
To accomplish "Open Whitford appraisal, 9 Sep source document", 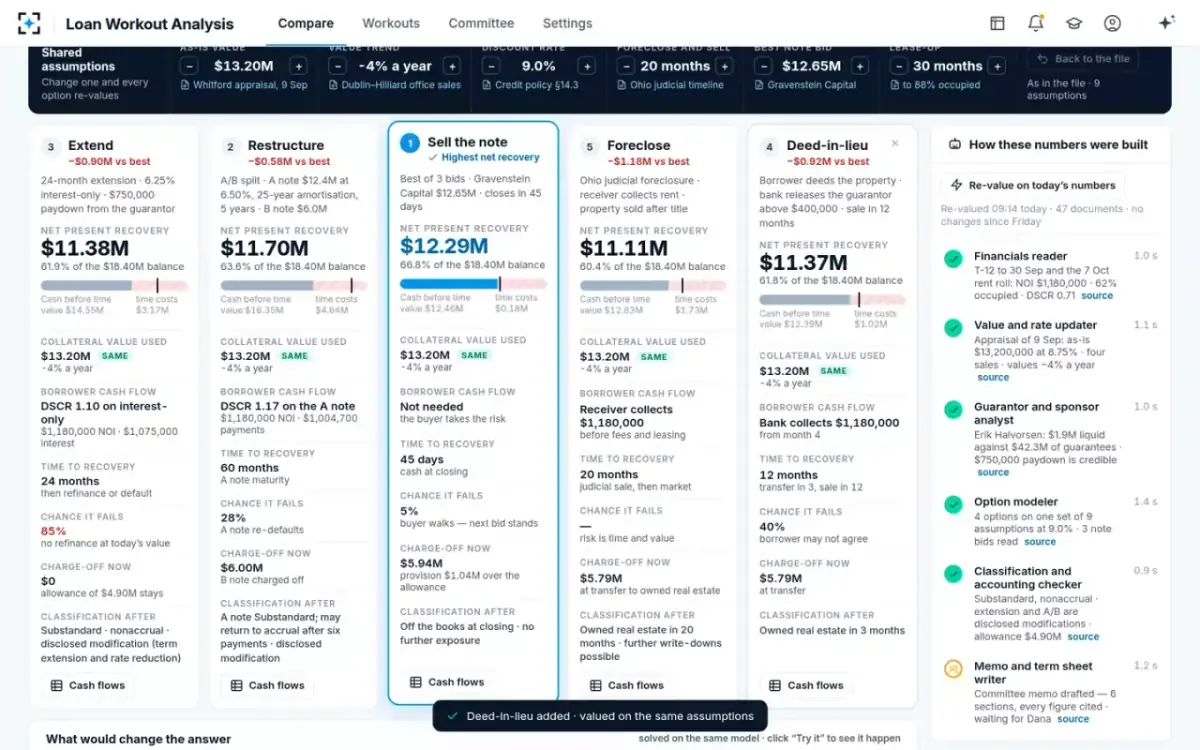I will (244, 85).
